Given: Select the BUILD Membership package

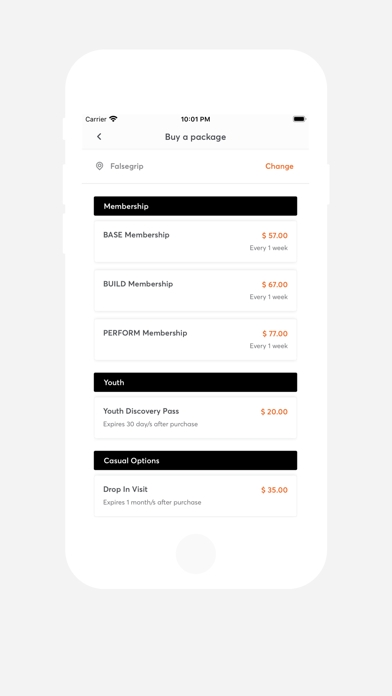Looking at the screenshot, I should point(195,290).
